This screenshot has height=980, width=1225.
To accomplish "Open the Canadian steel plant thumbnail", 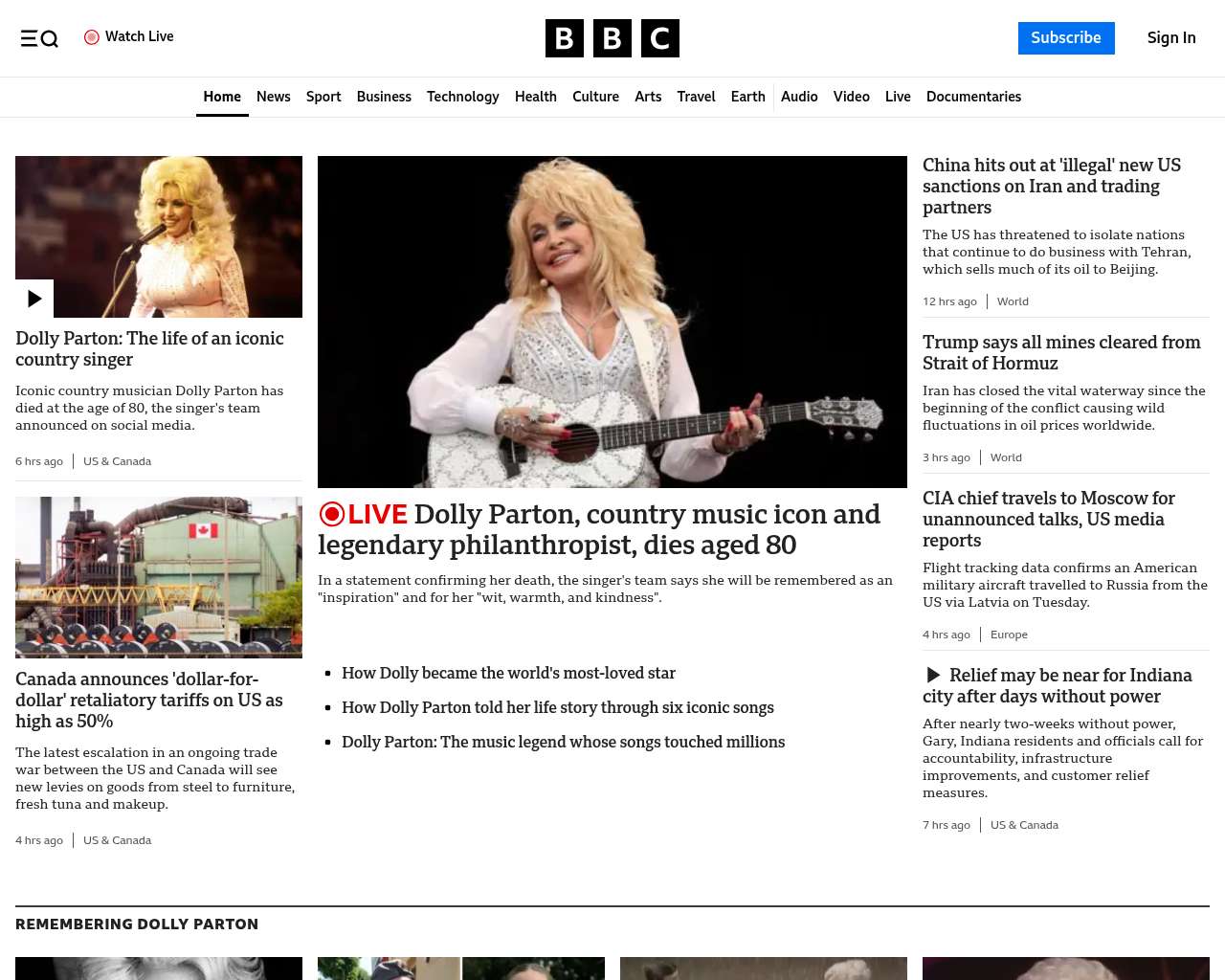I will [x=159, y=577].
